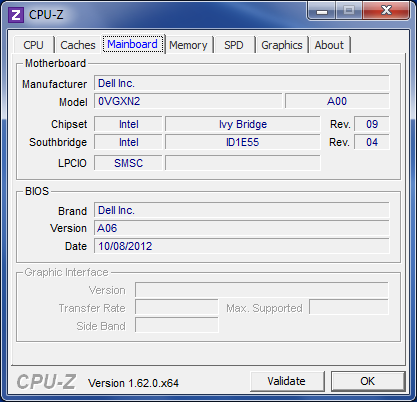This screenshot has width=417, height=402.
Task: Click the LPCIO label
Action: point(72,163)
